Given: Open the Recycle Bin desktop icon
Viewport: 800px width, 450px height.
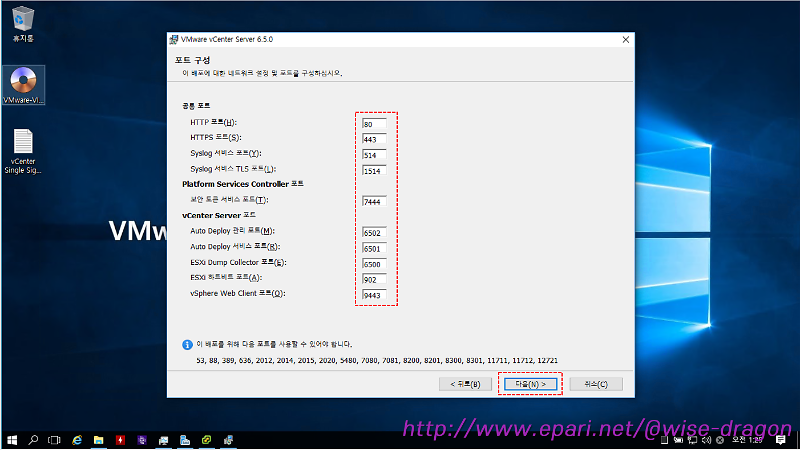Looking at the screenshot, I should coord(23,24).
